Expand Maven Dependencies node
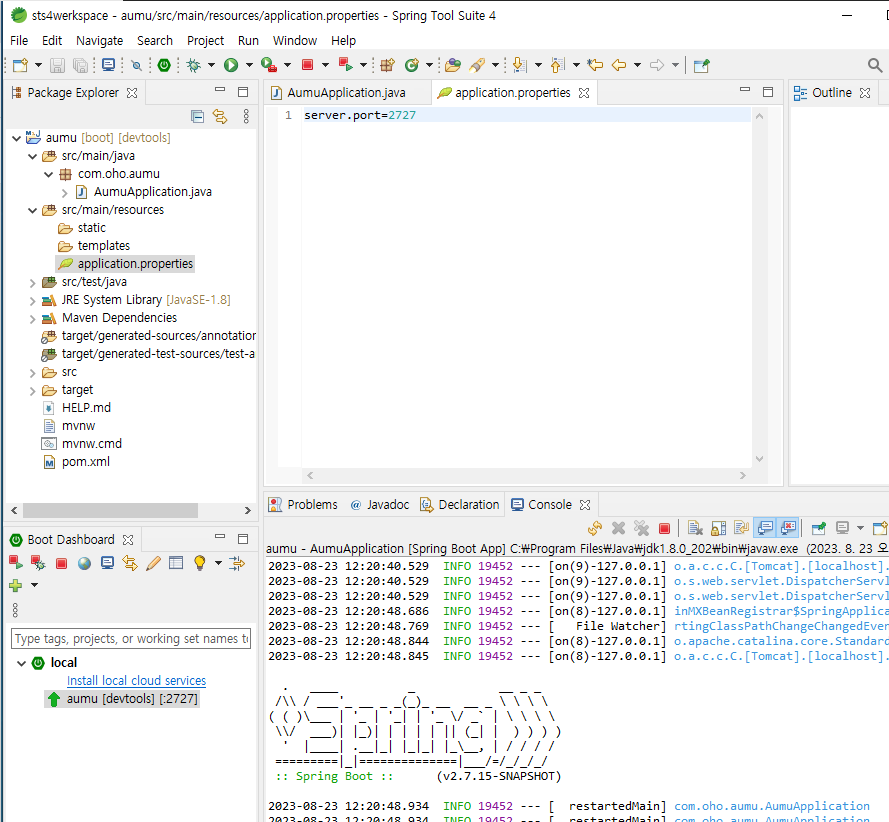Image resolution: width=889 pixels, height=822 pixels. coord(32,319)
